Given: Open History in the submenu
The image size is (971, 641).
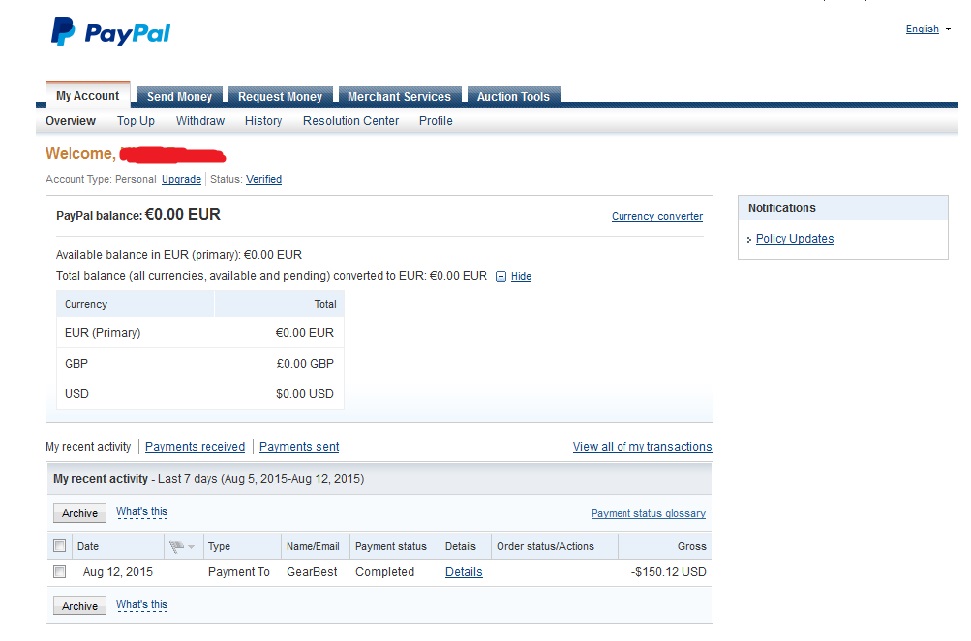Looking at the screenshot, I should tap(263, 121).
